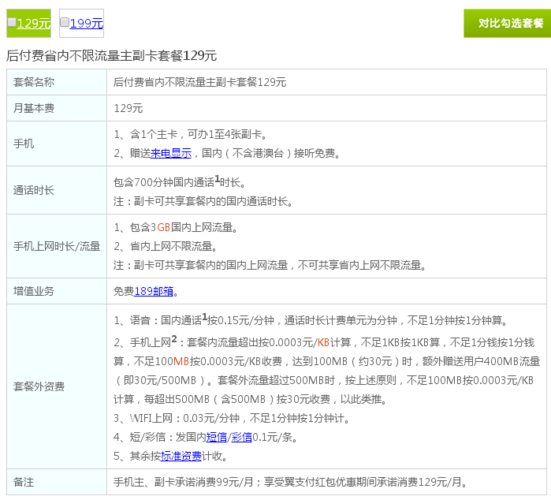Select the 套餐名称 row label

[34, 82]
